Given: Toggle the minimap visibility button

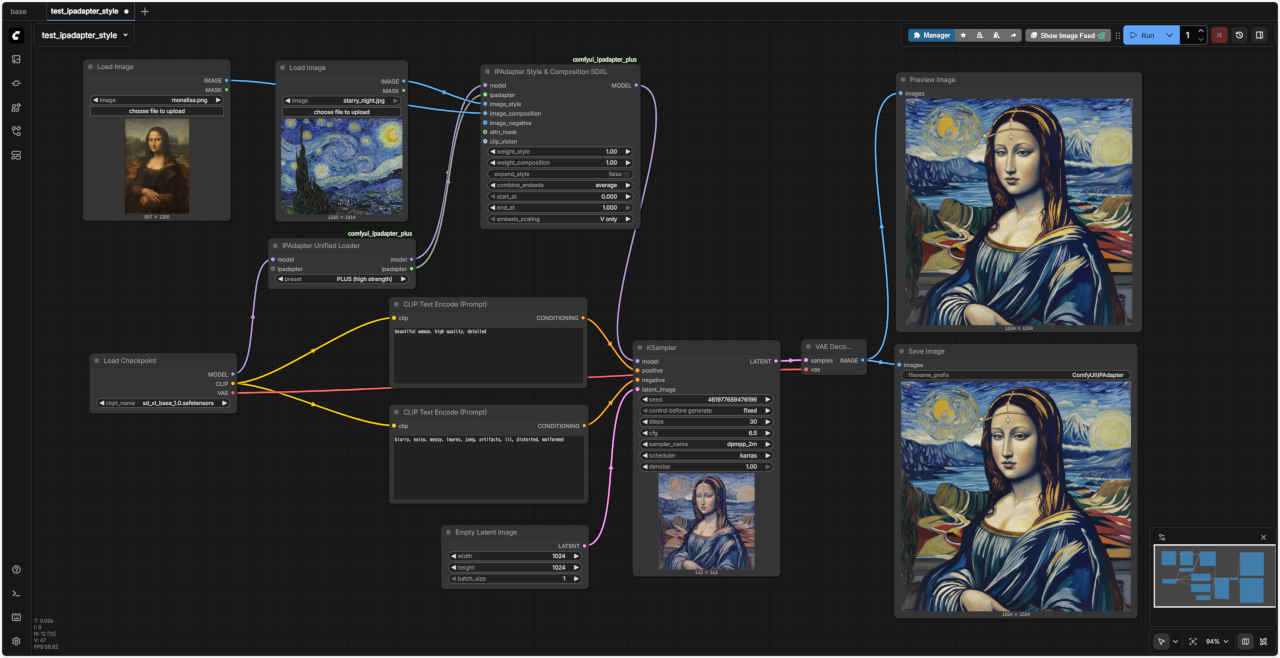Looking at the screenshot, I should [x=1245, y=641].
